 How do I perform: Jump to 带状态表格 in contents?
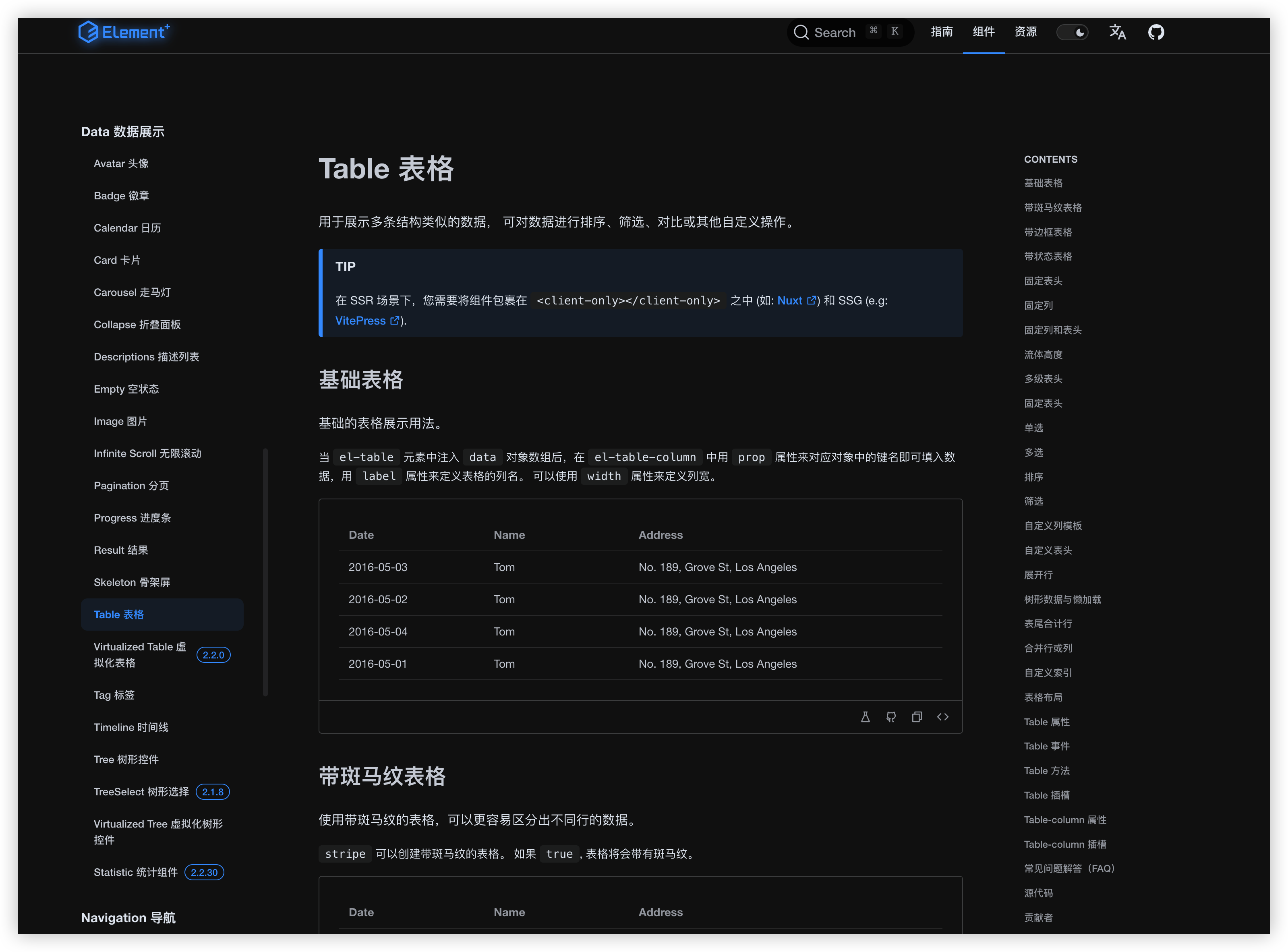(1048, 257)
